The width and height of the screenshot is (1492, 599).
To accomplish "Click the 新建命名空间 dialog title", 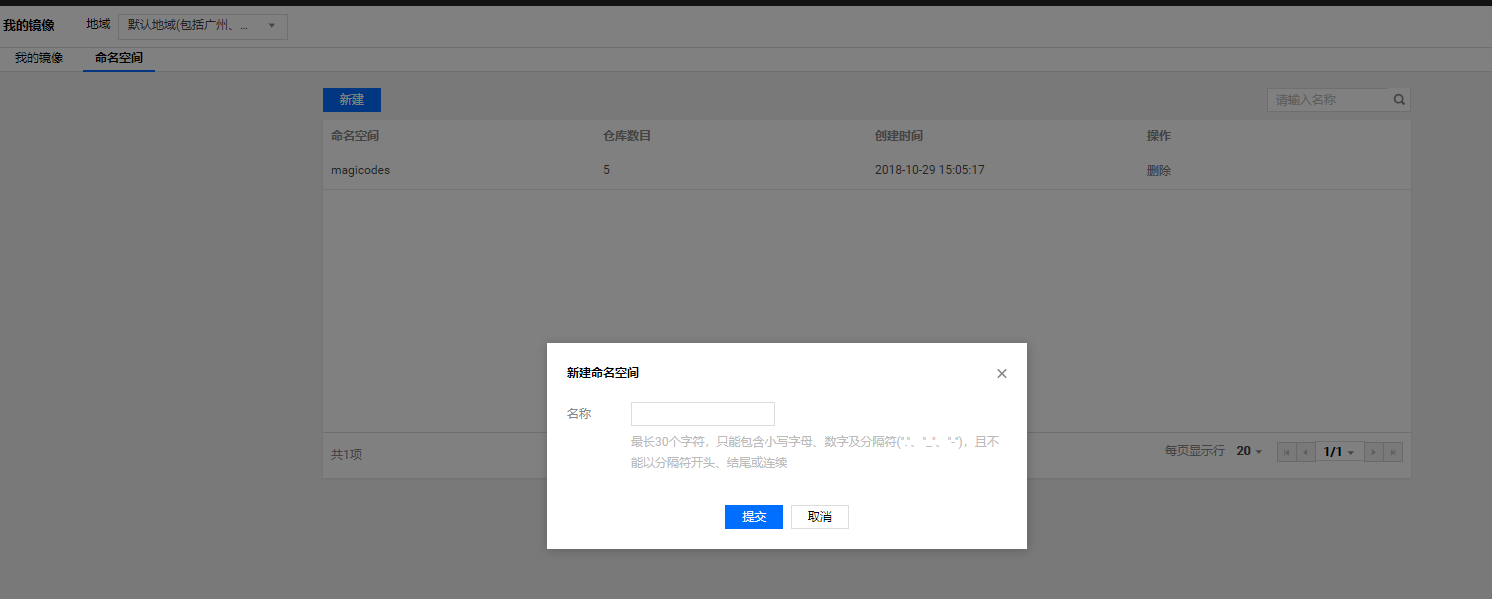I will (x=603, y=373).
